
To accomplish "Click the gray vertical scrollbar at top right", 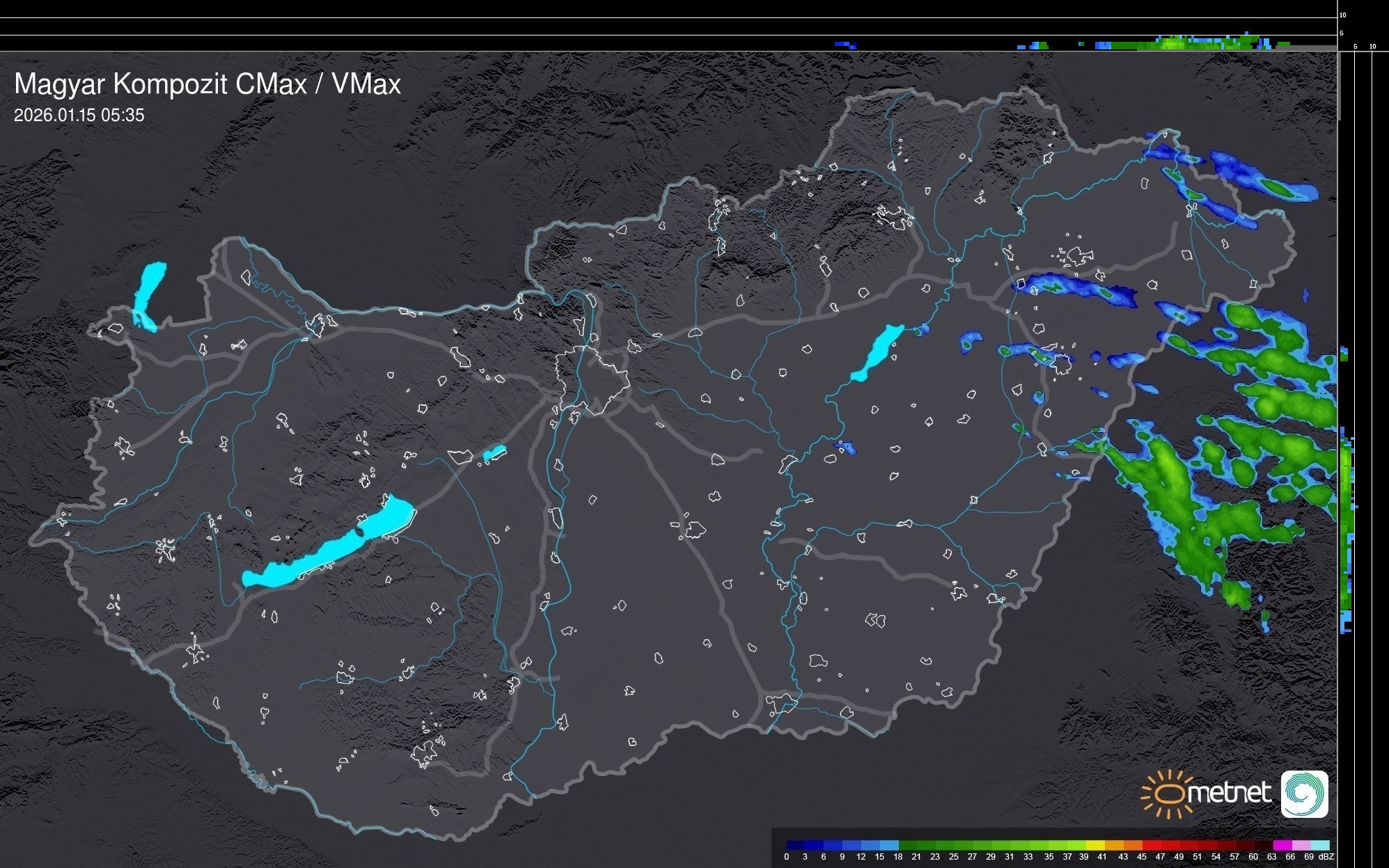I will coord(1340,86).
